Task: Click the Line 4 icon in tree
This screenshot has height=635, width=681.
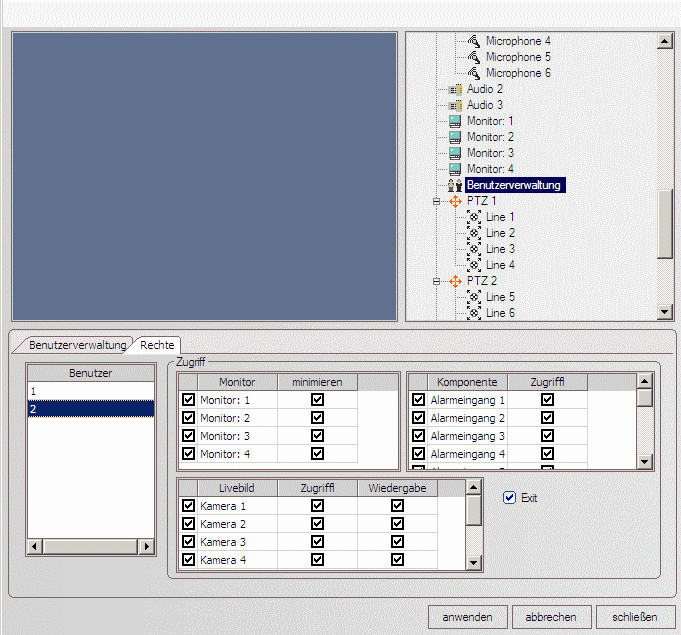Action: click(474, 265)
